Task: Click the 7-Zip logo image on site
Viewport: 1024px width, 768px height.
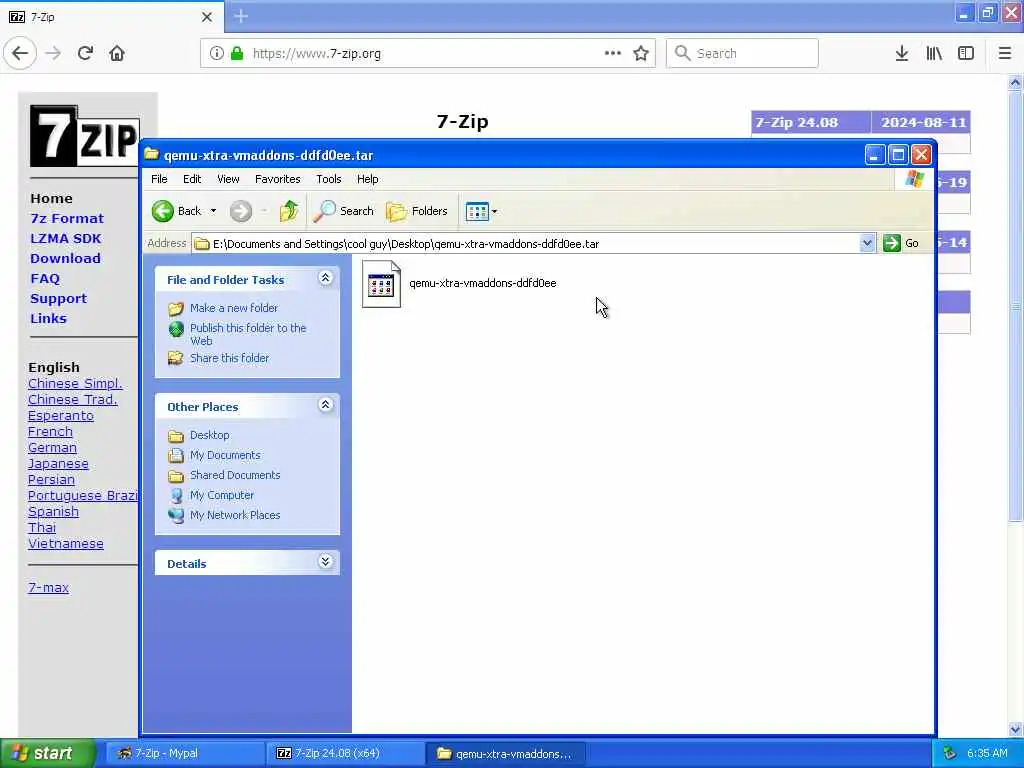Action: pyautogui.click(x=84, y=136)
